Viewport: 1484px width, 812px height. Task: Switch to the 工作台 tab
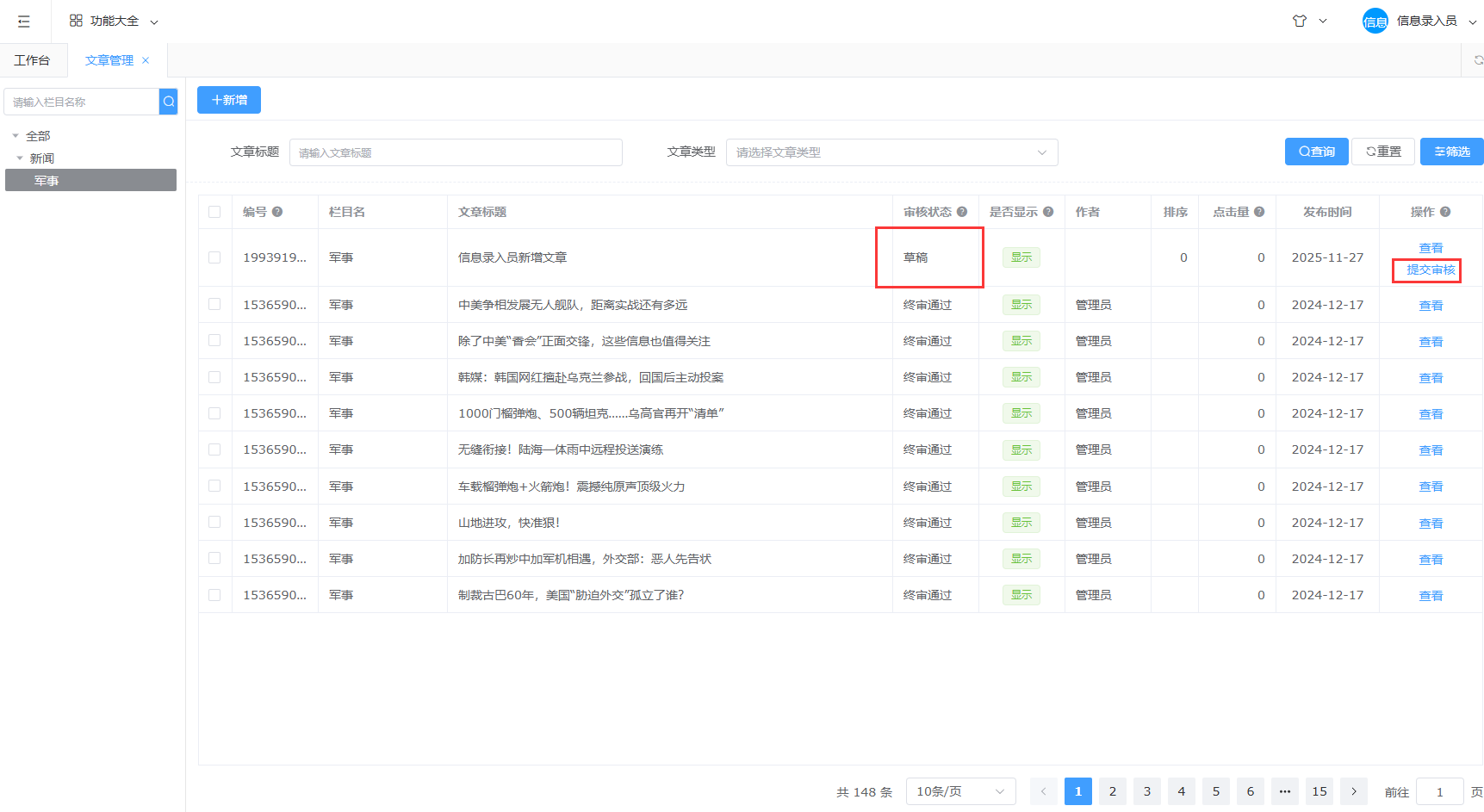click(33, 60)
